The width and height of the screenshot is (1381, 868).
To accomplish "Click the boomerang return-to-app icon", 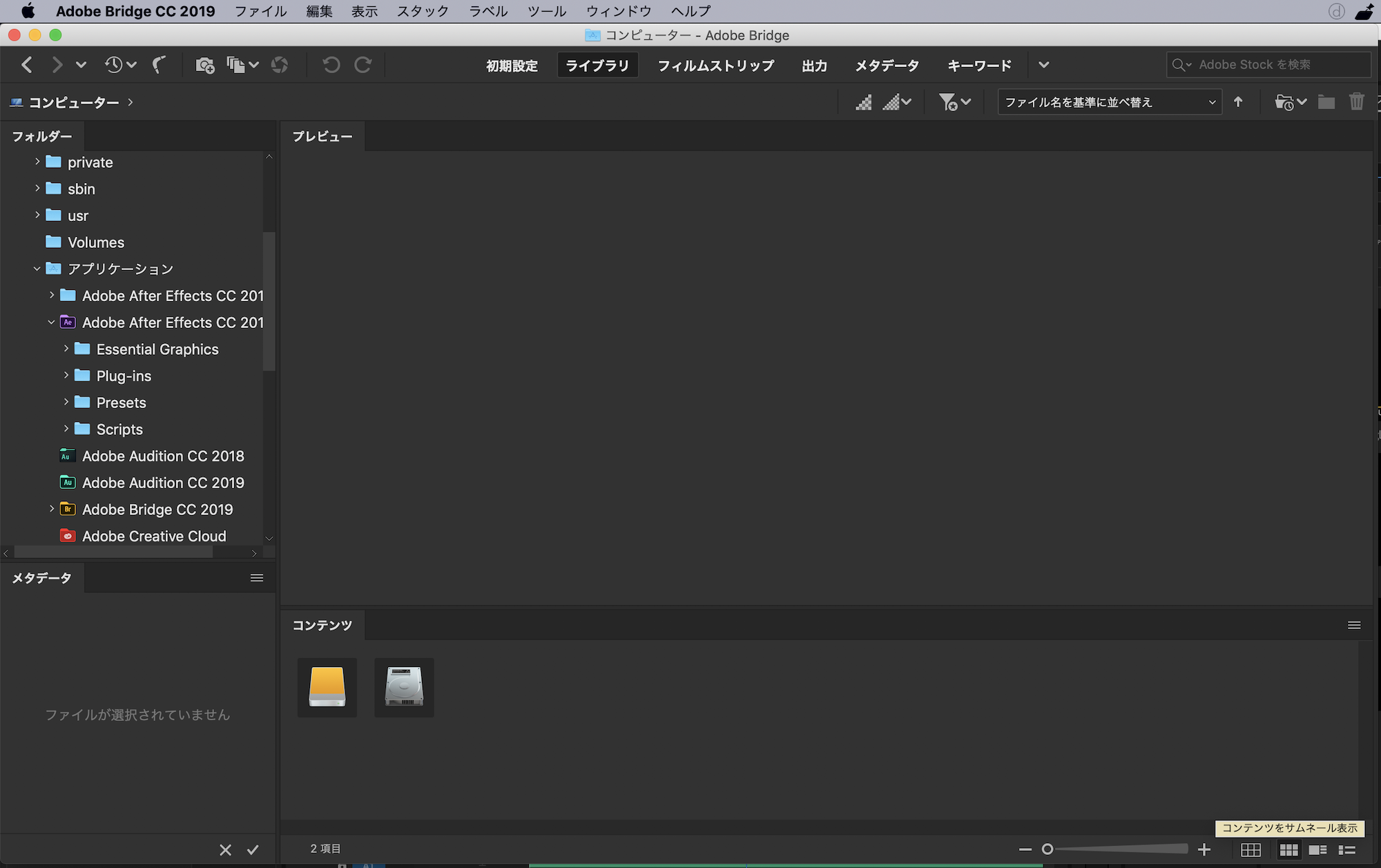I will click(x=160, y=65).
